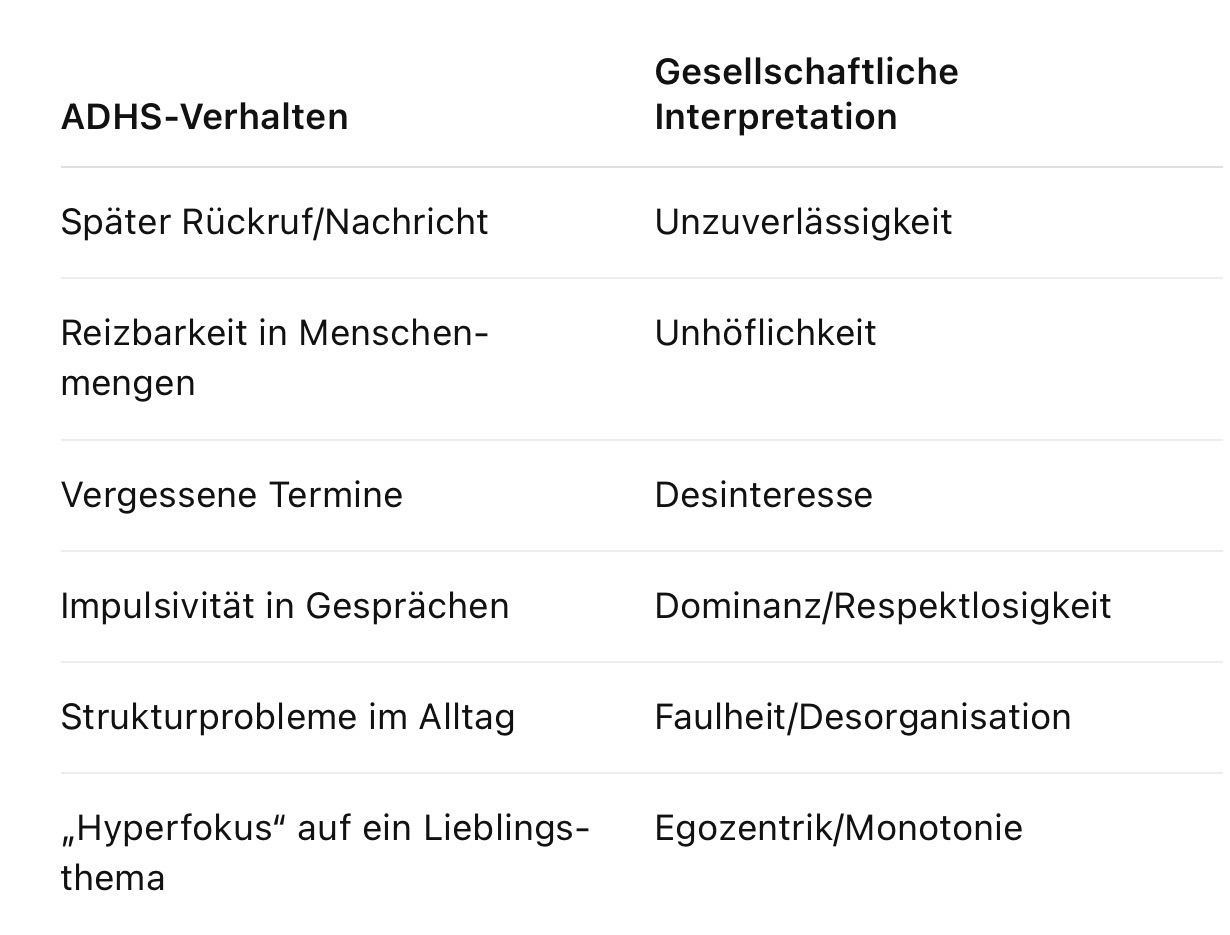Click the "Später Rückruf/Nachricht" table cell

(x=274, y=222)
